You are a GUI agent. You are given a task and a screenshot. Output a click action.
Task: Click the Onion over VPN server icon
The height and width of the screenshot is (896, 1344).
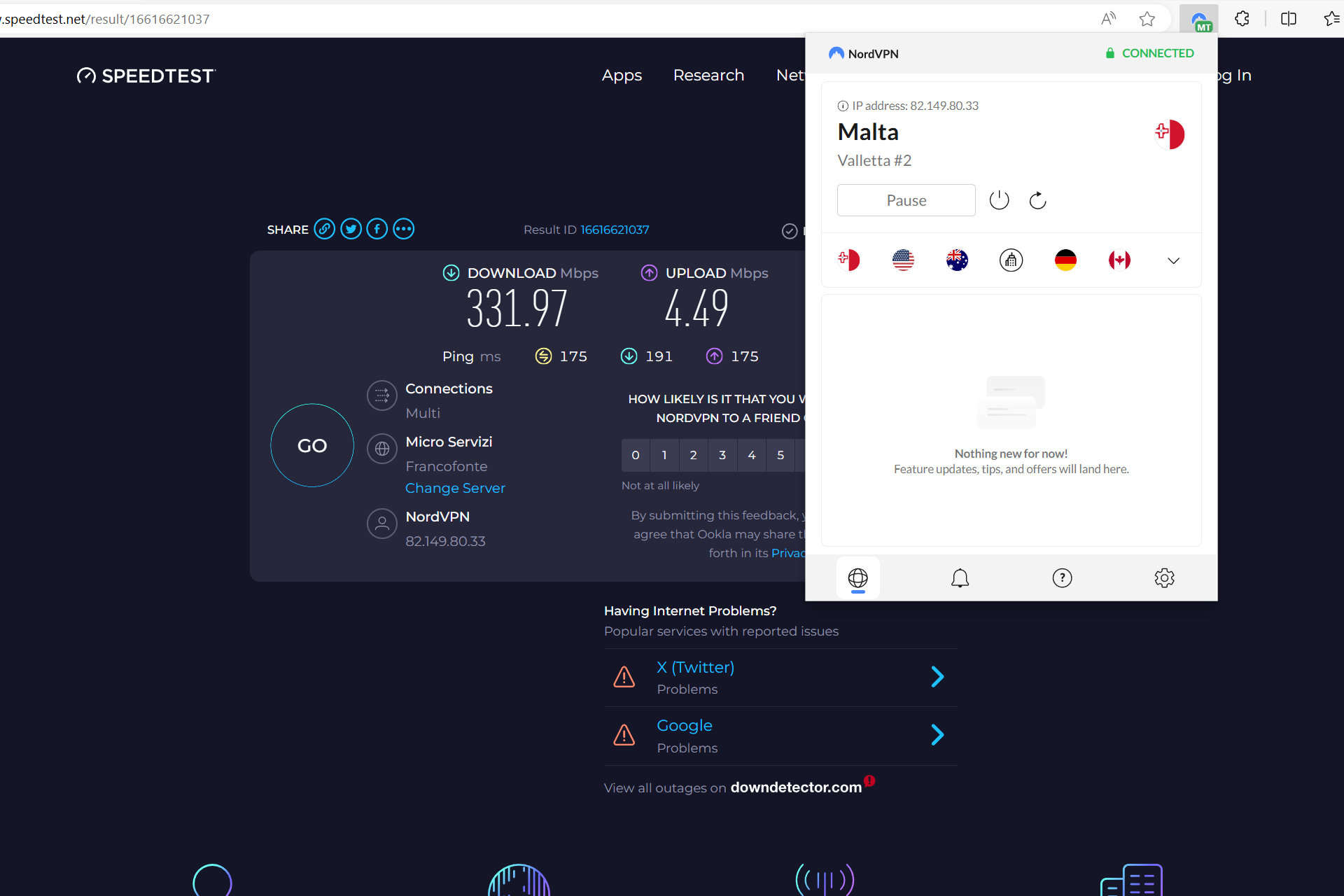[x=1011, y=261]
